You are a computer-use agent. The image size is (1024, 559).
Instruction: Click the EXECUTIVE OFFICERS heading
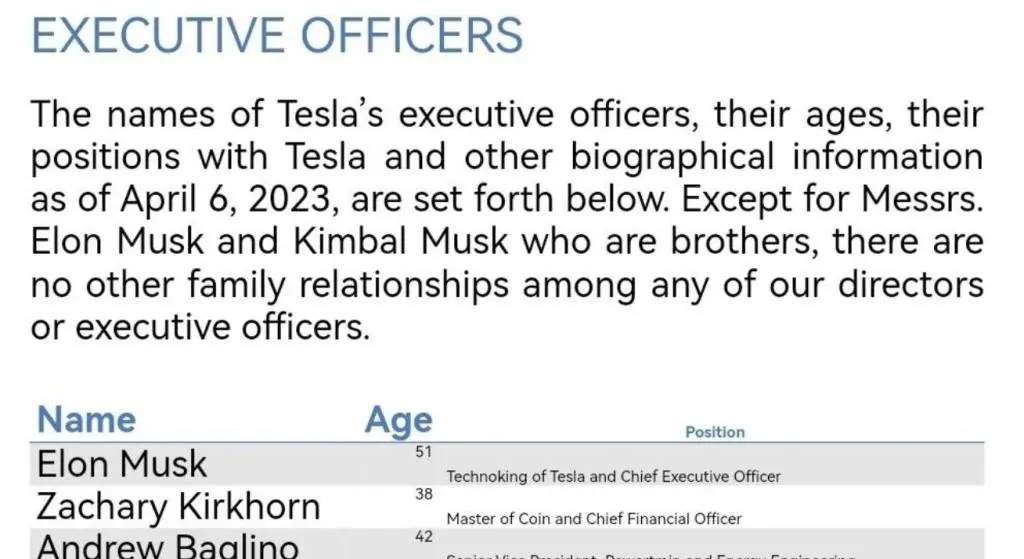(x=277, y=36)
